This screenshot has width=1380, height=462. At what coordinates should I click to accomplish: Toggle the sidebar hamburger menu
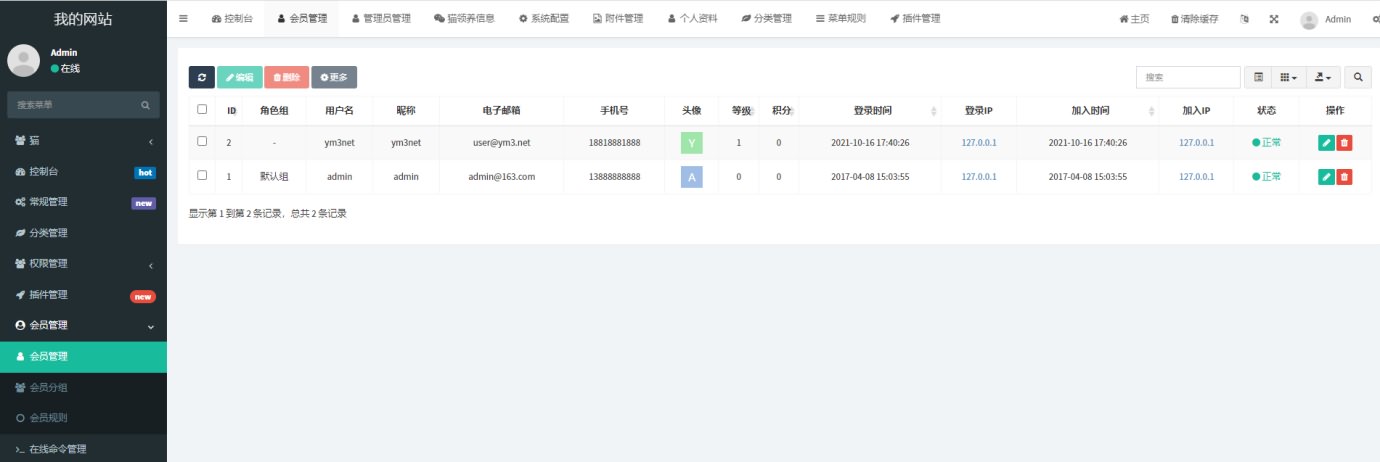[183, 19]
